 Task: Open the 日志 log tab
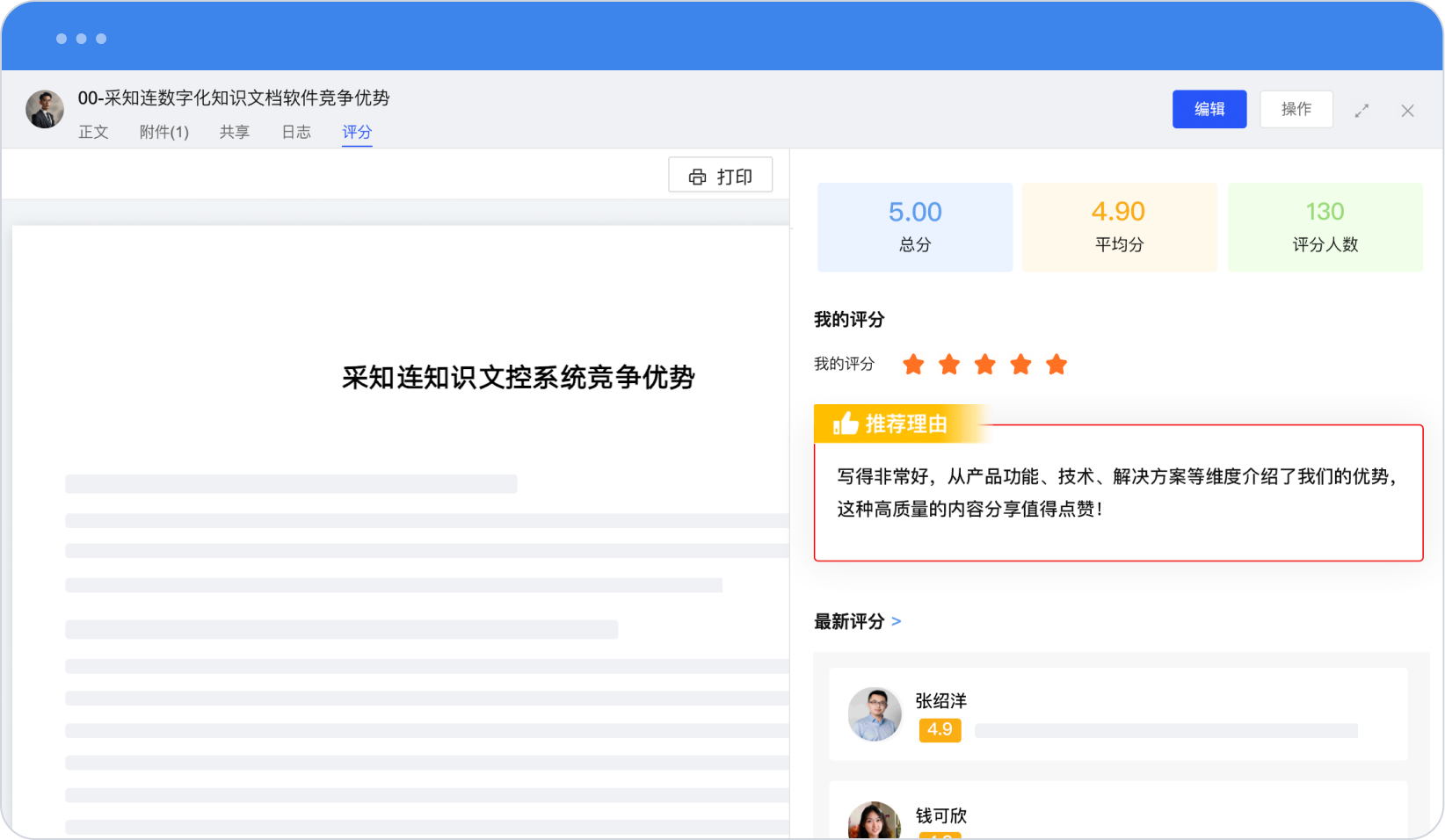(x=296, y=132)
